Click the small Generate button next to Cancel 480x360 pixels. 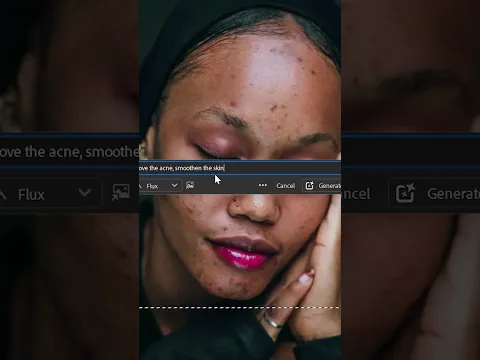point(322,186)
